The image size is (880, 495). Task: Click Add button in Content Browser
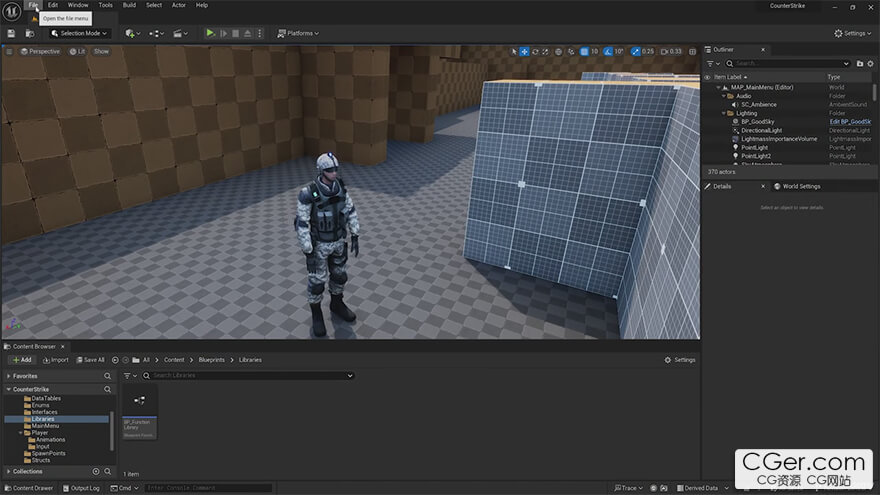click(22, 360)
